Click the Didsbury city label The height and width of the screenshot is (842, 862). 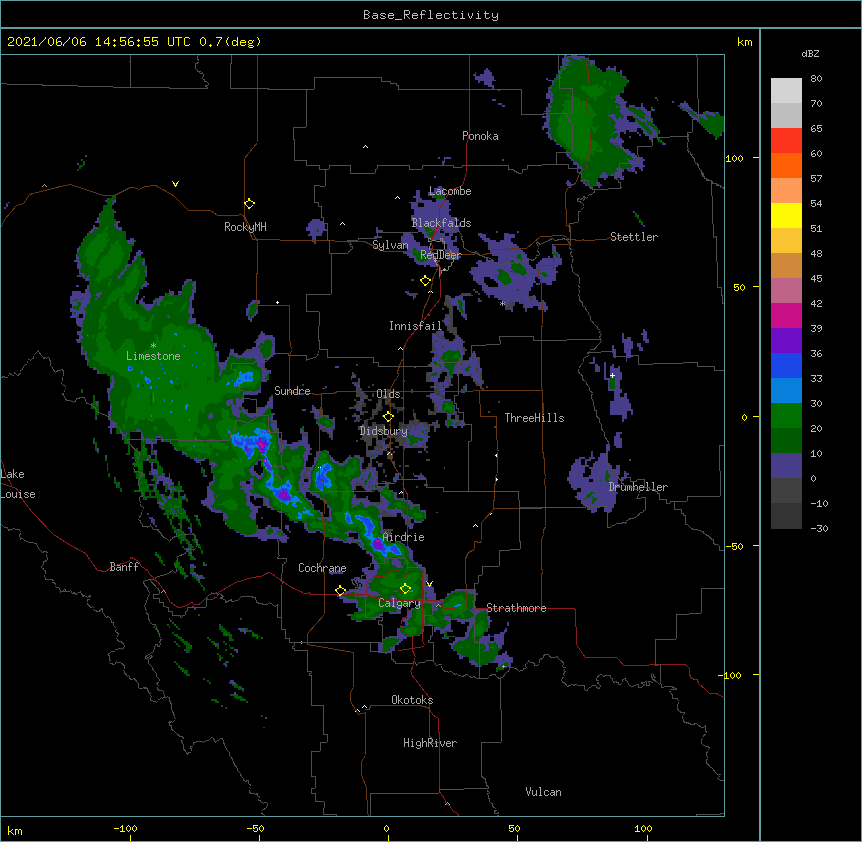coord(383,431)
